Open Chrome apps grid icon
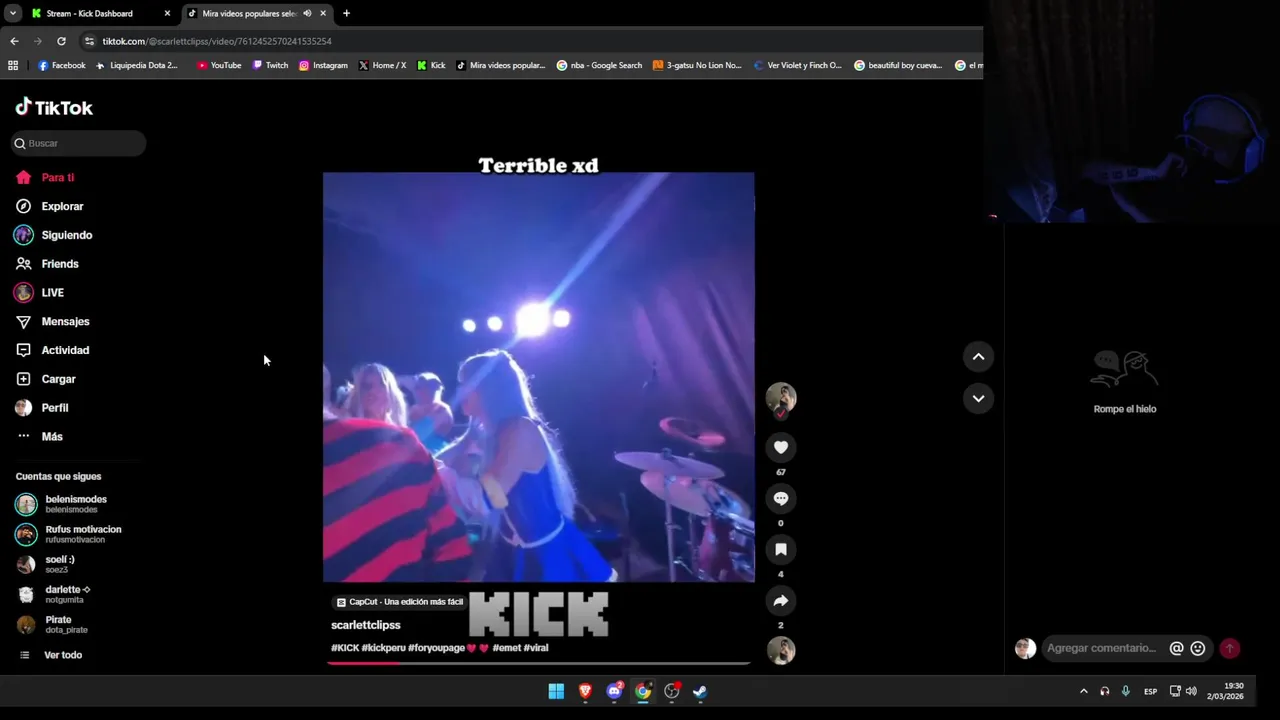Viewport: 1280px width, 720px height. click(x=13, y=65)
